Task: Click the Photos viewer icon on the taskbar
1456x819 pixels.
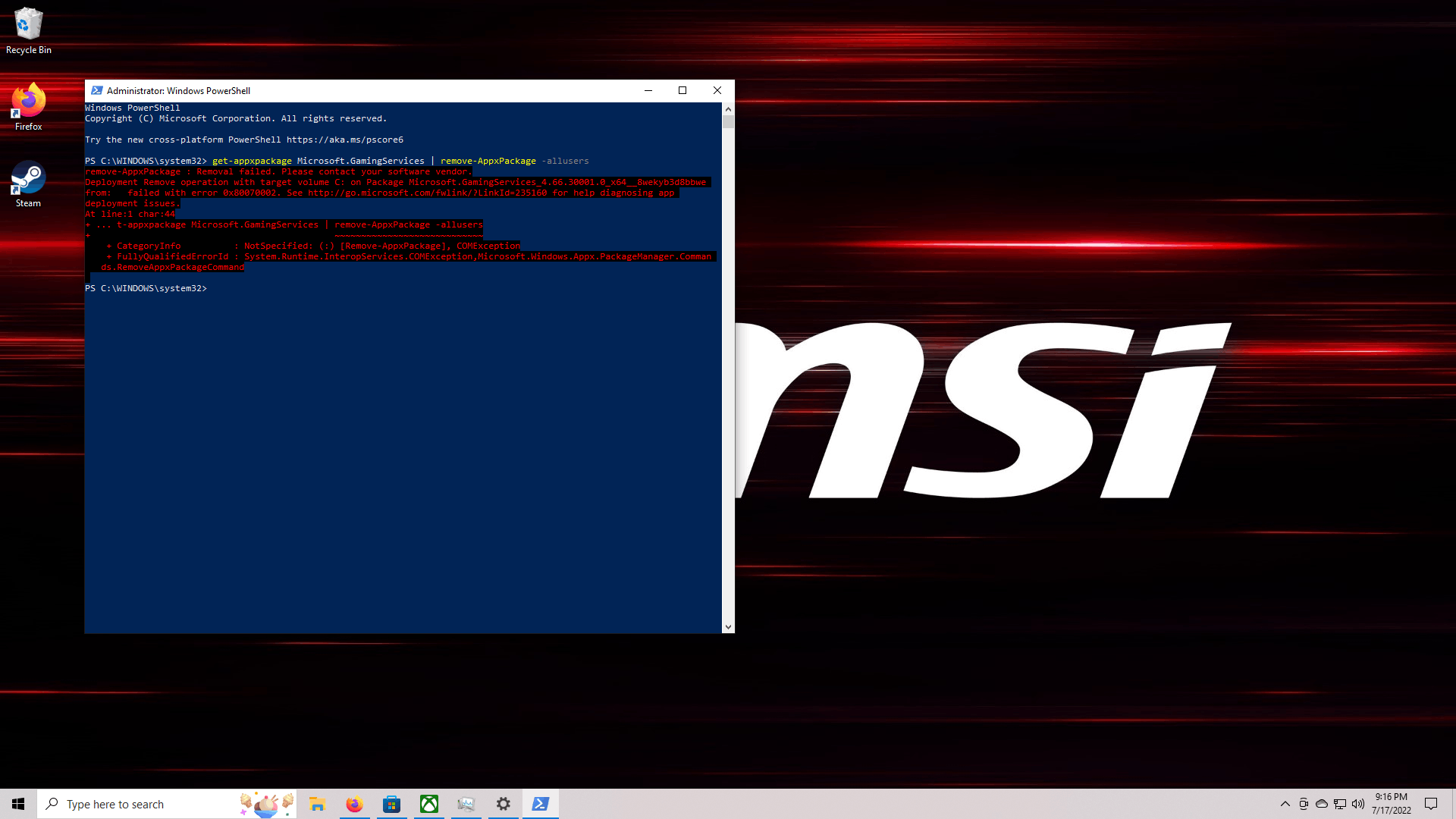Action: pos(466,804)
